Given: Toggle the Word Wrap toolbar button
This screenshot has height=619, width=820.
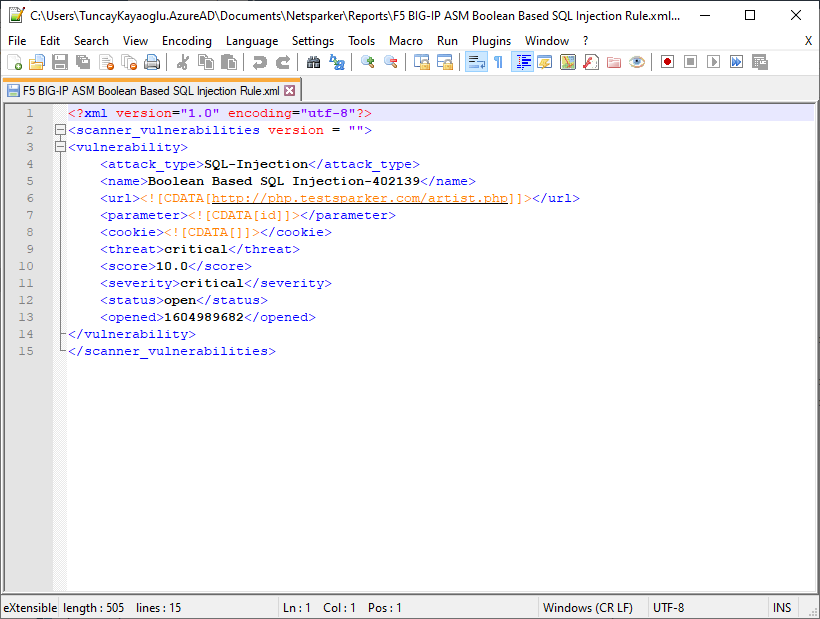Looking at the screenshot, I should point(476,62).
